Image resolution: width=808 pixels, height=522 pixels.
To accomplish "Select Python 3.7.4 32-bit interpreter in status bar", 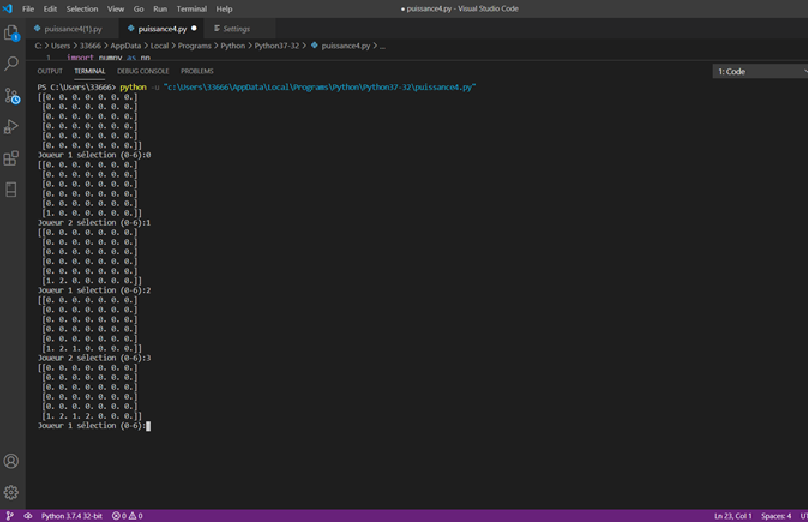I will (71, 516).
